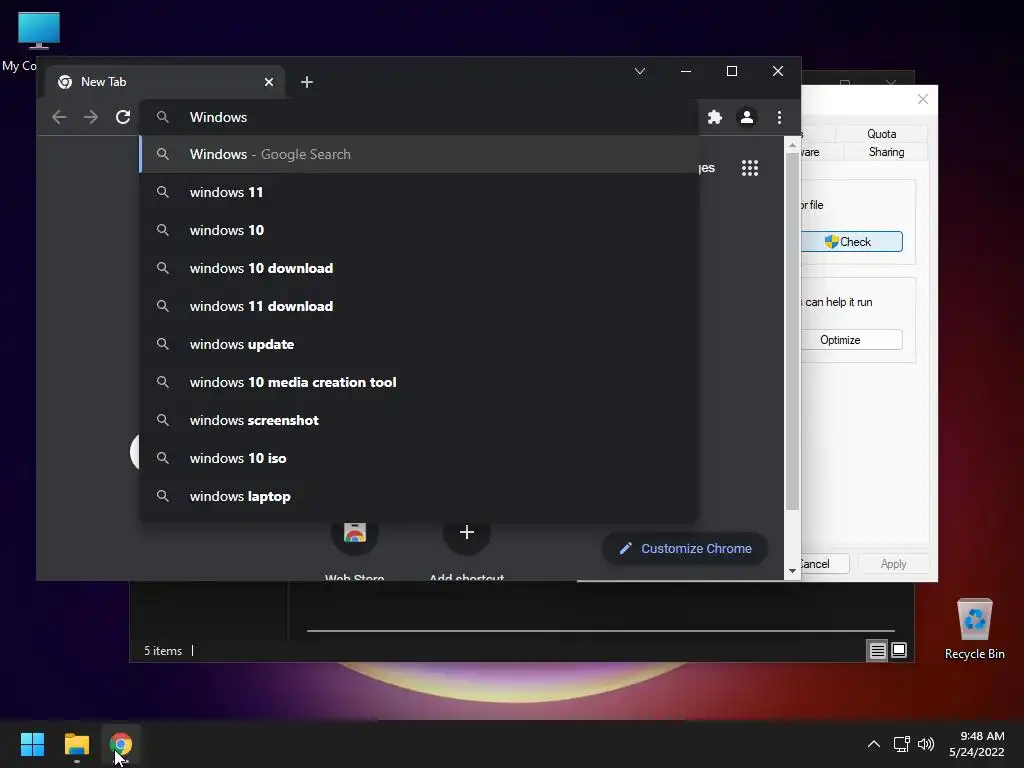Image resolution: width=1024 pixels, height=768 pixels.
Task: Switch to Sharing tab in properties dialog
Action: (886, 152)
